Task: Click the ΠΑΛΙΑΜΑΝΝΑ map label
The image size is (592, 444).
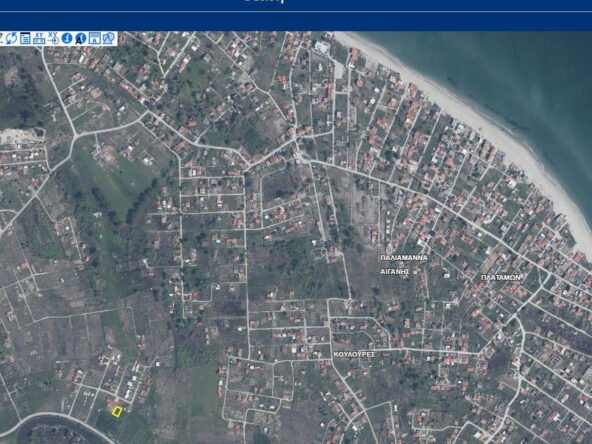Action: tap(404, 257)
